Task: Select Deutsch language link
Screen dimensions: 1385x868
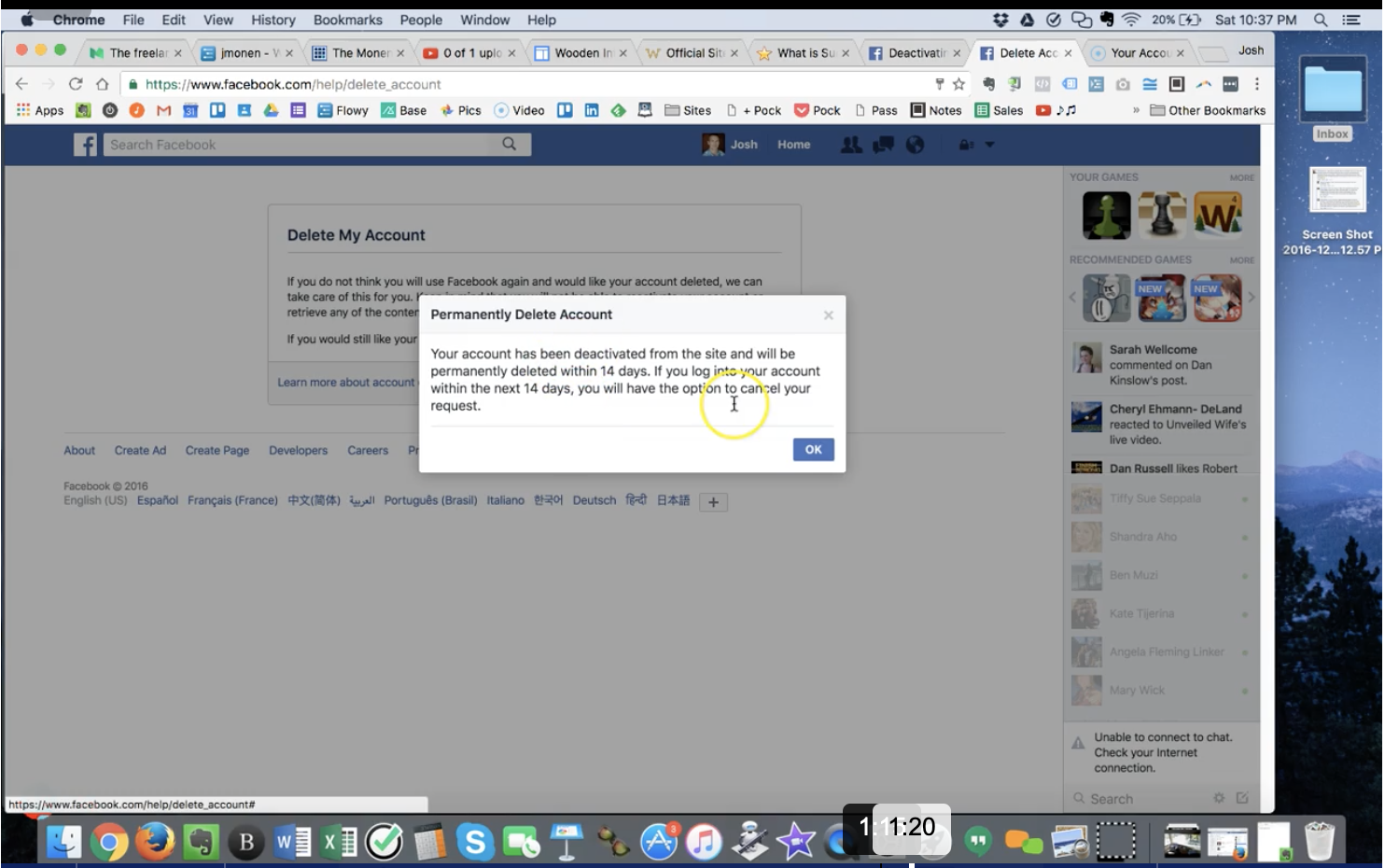Action: click(x=595, y=501)
